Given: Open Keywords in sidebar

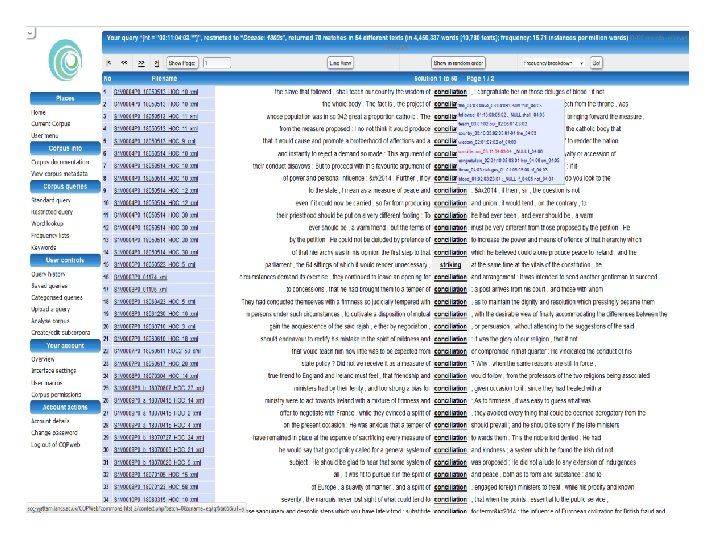Looking at the screenshot, I should coord(44,247).
